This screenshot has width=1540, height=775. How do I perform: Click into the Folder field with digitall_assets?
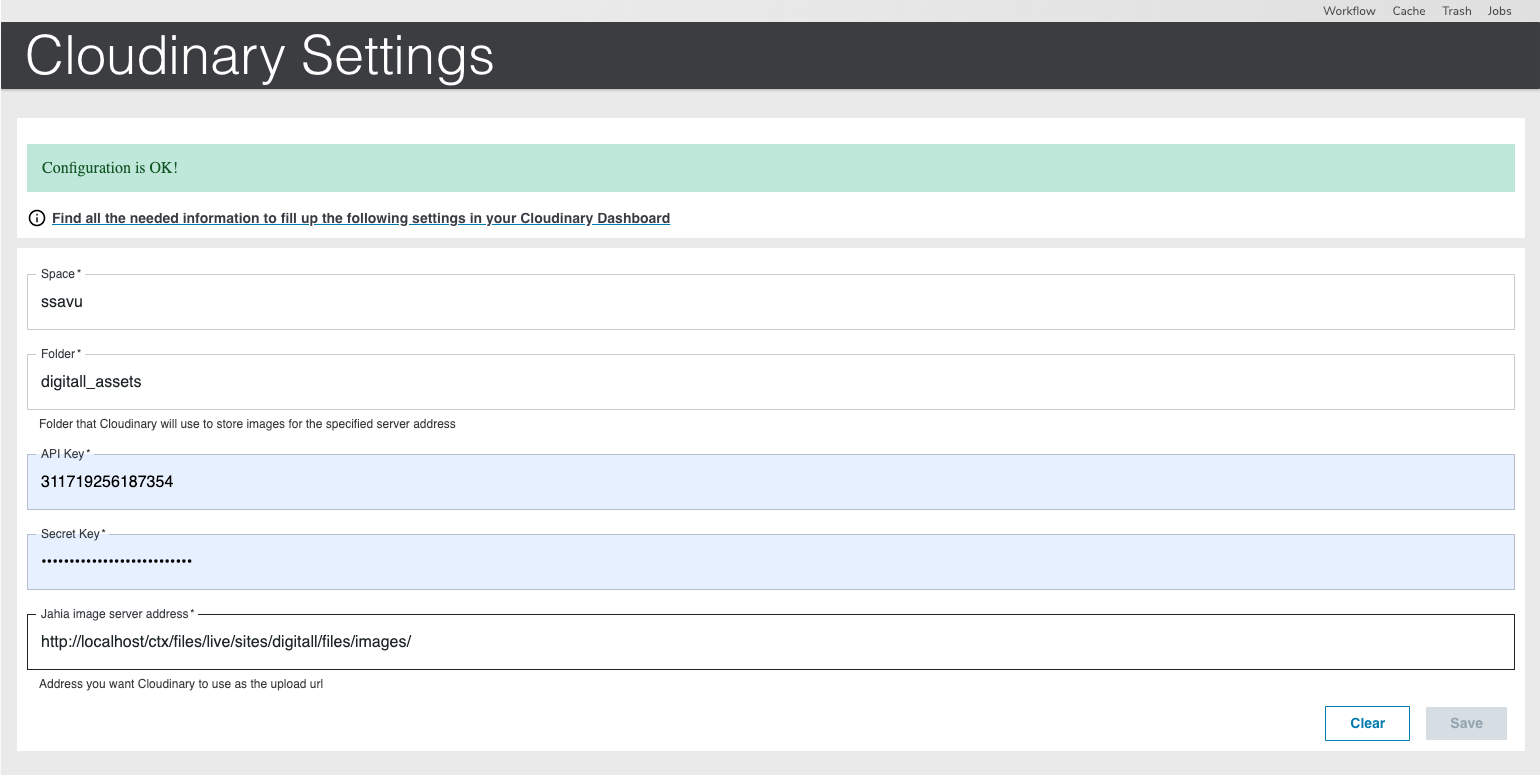click(770, 382)
